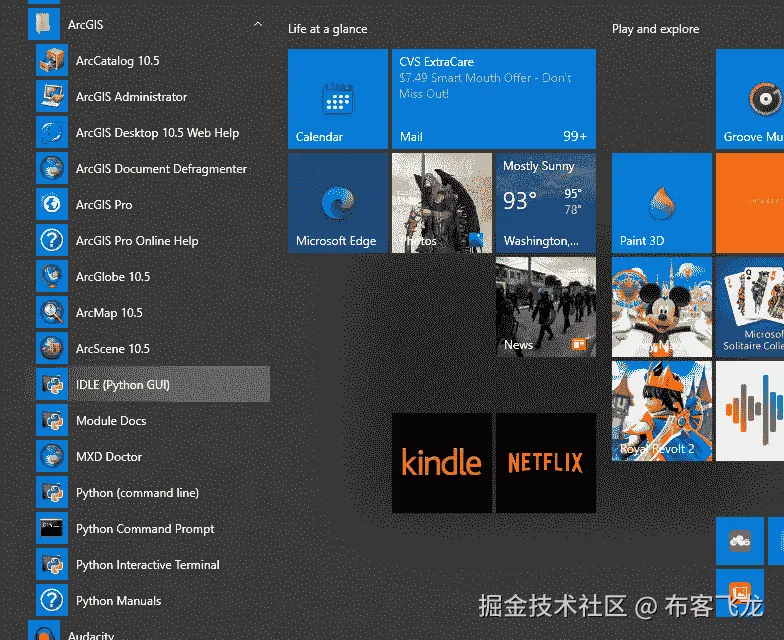This screenshot has width=784, height=640.
Task: Open the orange tile beside Paint 3D
Action: pos(750,203)
